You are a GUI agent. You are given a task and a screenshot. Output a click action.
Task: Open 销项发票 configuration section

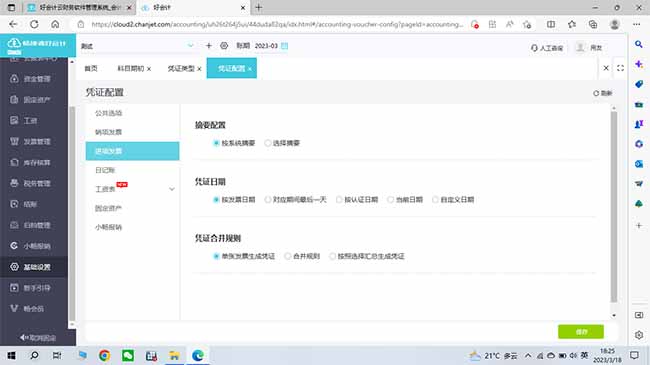coord(109,132)
